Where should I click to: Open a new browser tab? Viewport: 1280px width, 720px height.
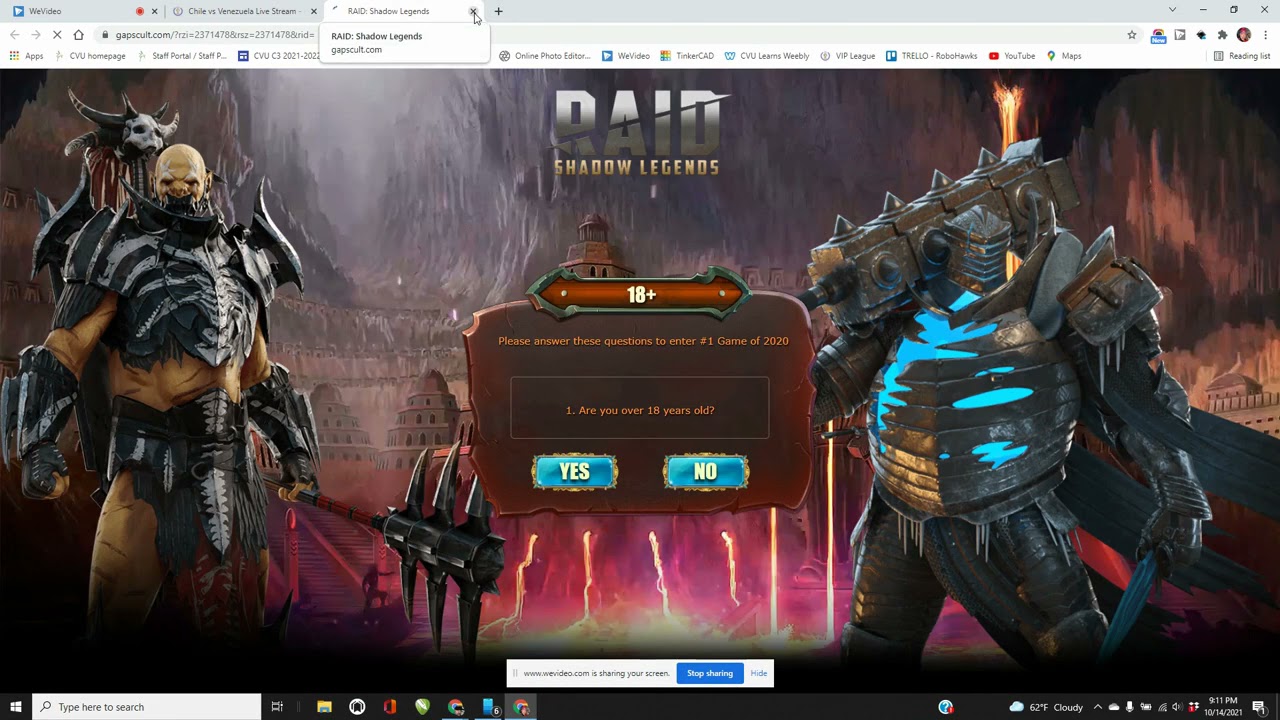coord(498,11)
